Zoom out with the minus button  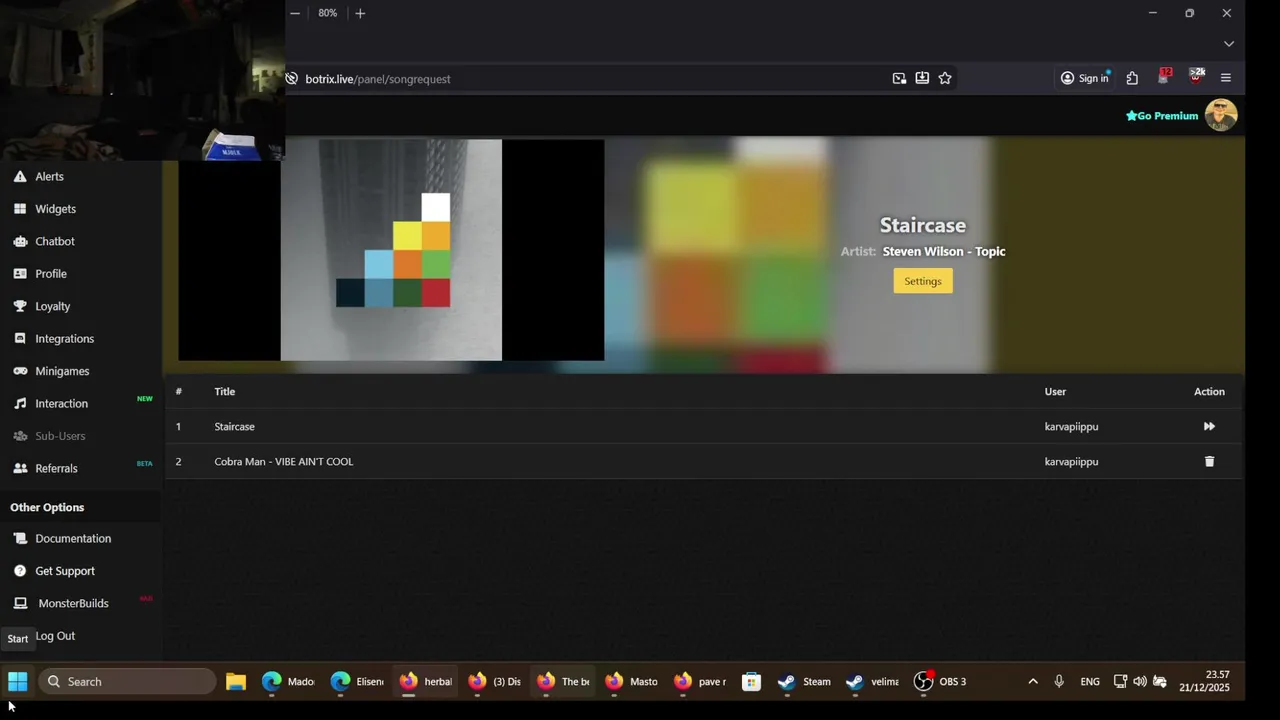pyautogui.click(x=295, y=13)
